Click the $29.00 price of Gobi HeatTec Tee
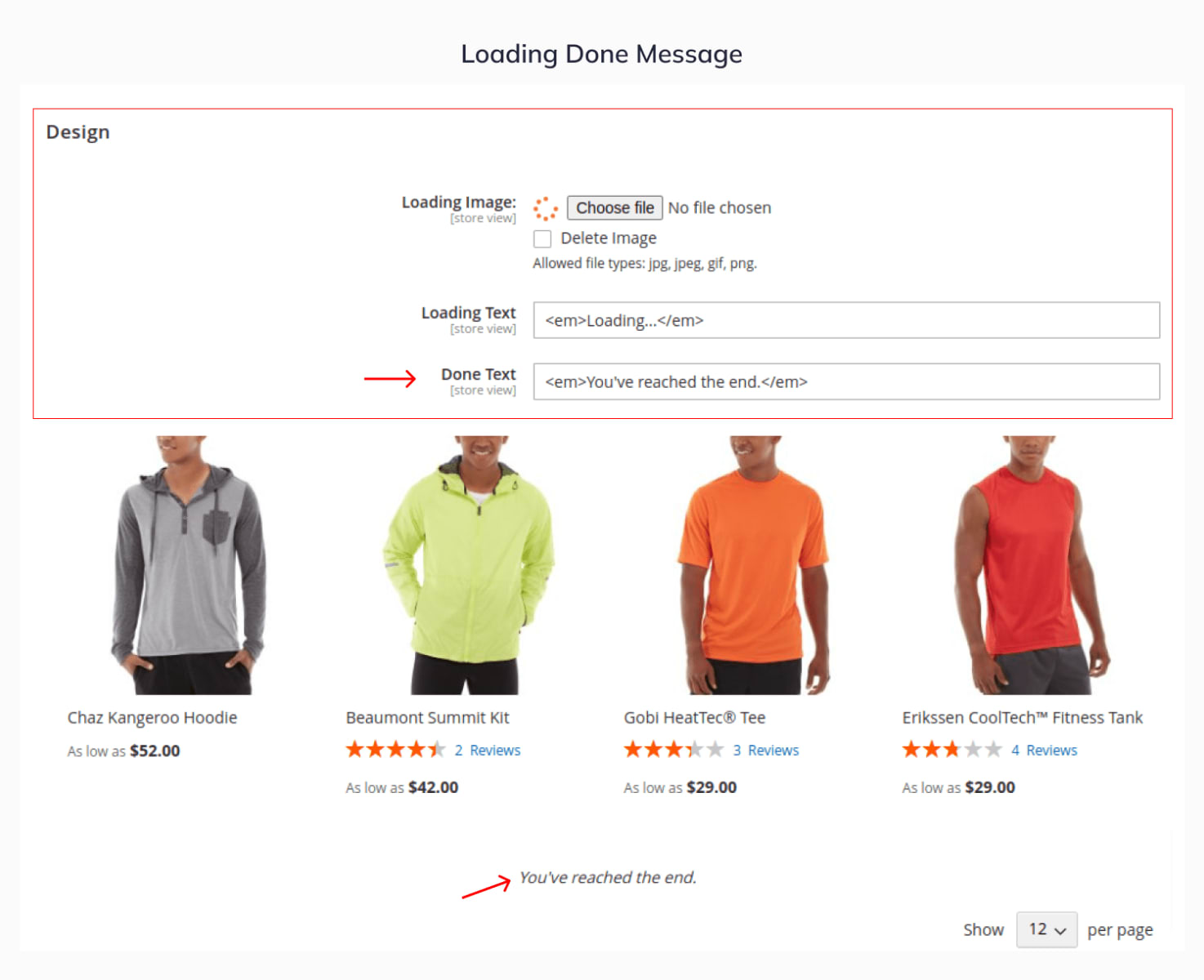 pyautogui.click(x=711, y=788)
